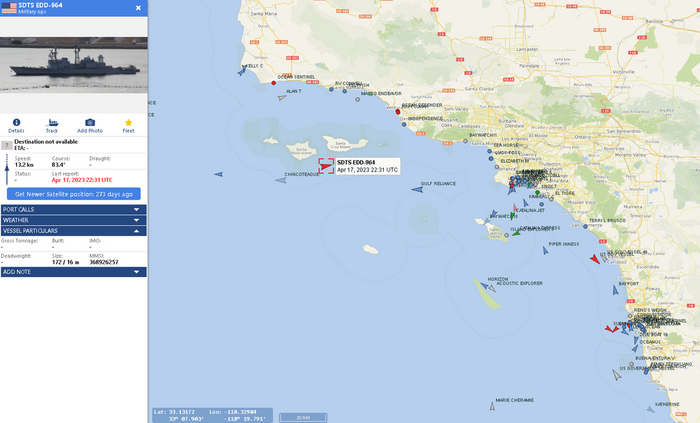Screen dimensions: 700x423
Task: Click the MMSI value 368926257
Action: (x=104, y=262)
